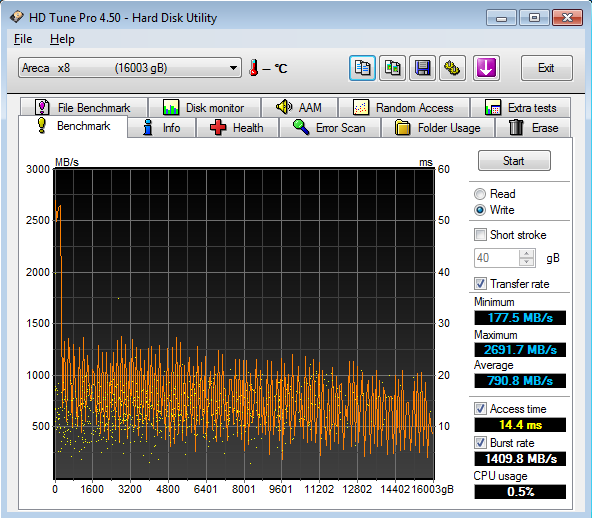Click the purple download arrow icon

(486, 68)
